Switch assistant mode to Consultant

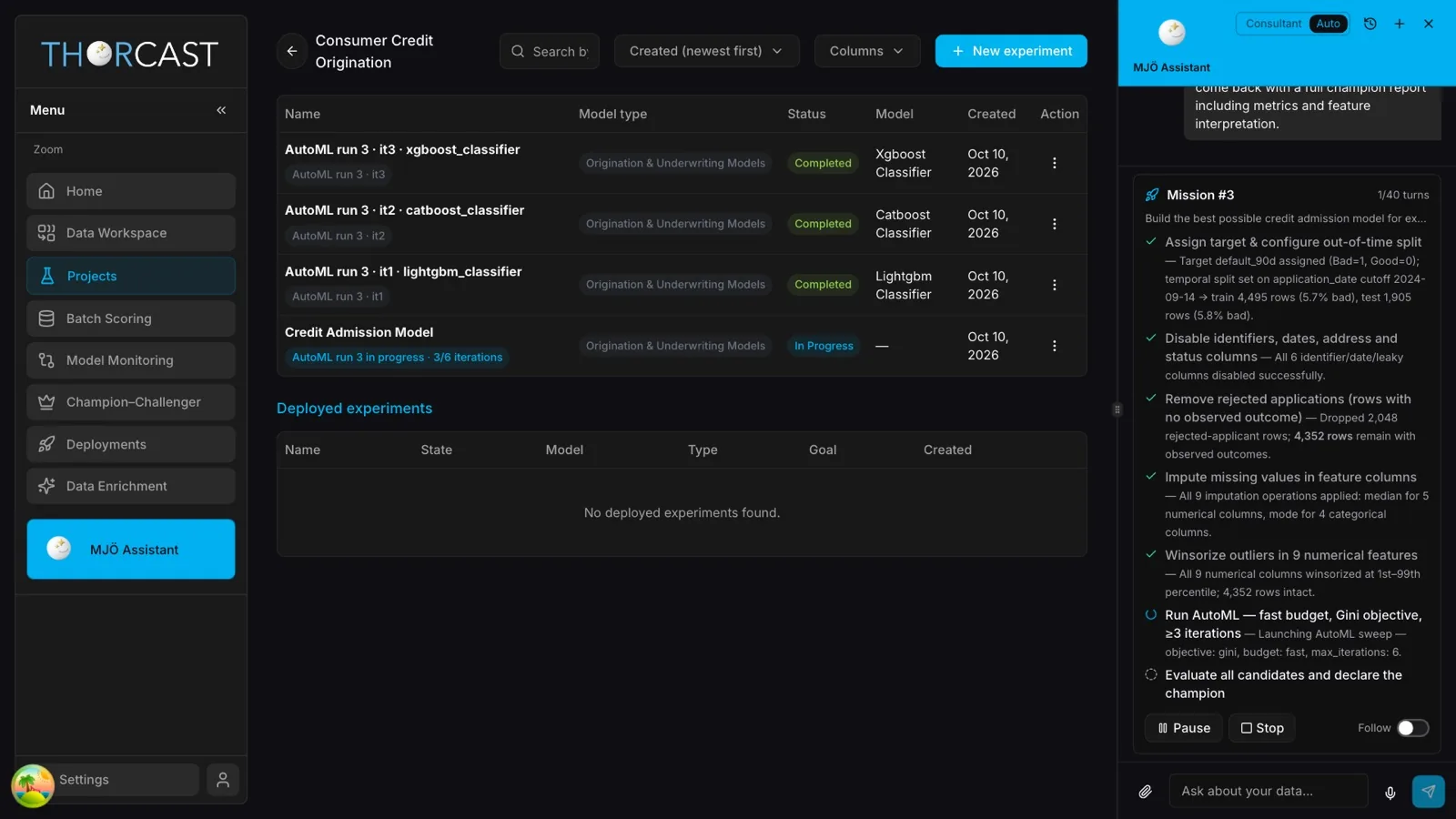[x=1273, y=24]
